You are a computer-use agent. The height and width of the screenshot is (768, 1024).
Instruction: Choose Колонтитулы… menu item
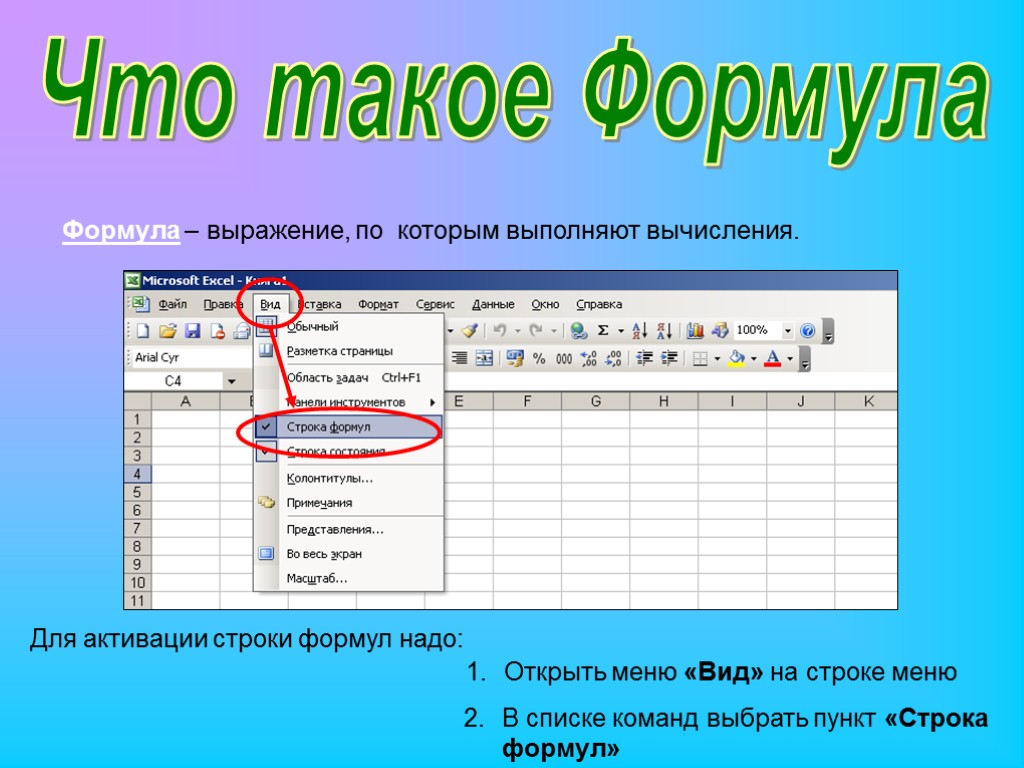347,479
